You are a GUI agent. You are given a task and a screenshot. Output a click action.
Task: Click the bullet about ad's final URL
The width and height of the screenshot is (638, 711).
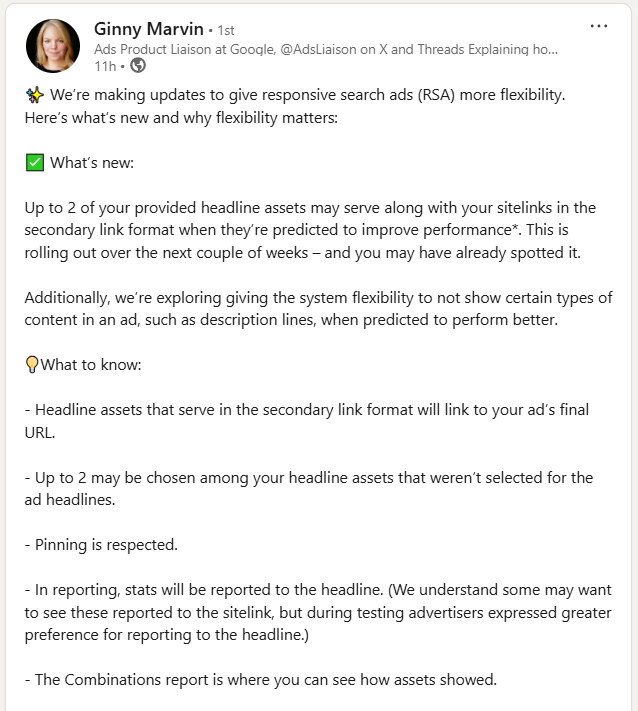(307, 421)
